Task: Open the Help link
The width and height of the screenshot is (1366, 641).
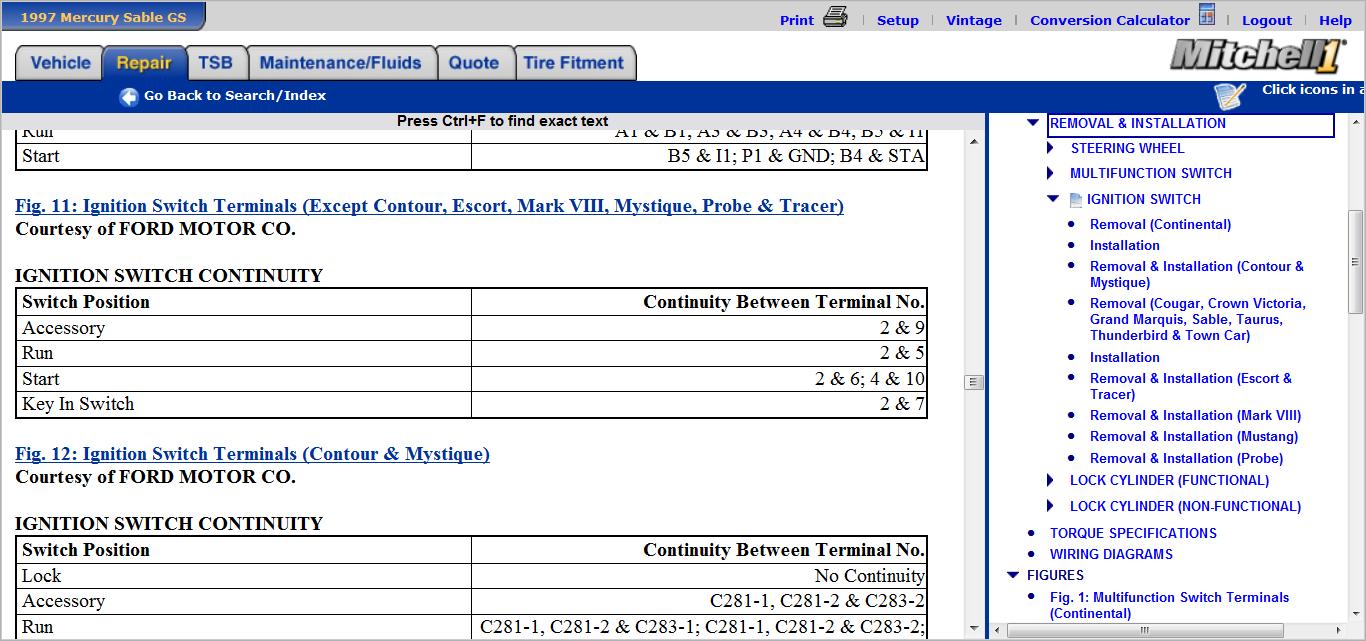Action: coord(1335,20)
